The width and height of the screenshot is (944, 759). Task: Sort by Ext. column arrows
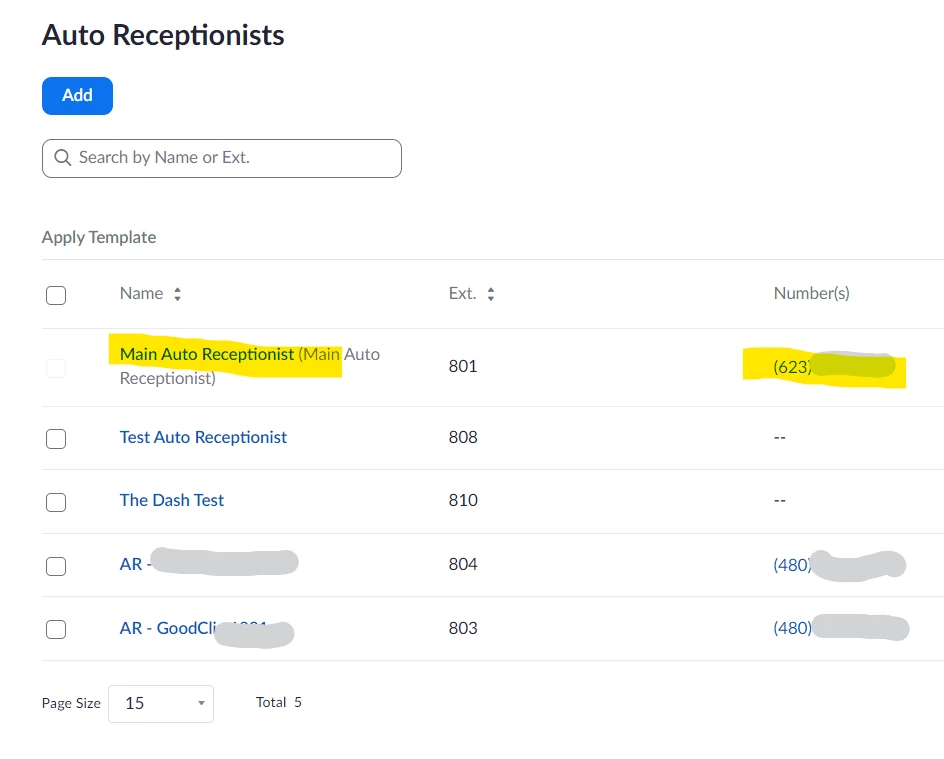point(491,294)
